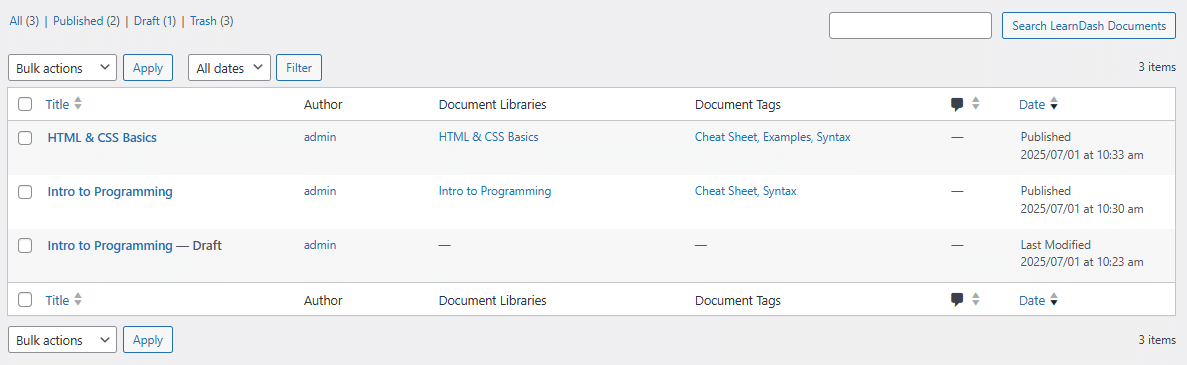1187x365 pixels.
Task: Open the top Bulk actions dropdown
Action: [x=62, y=67]
